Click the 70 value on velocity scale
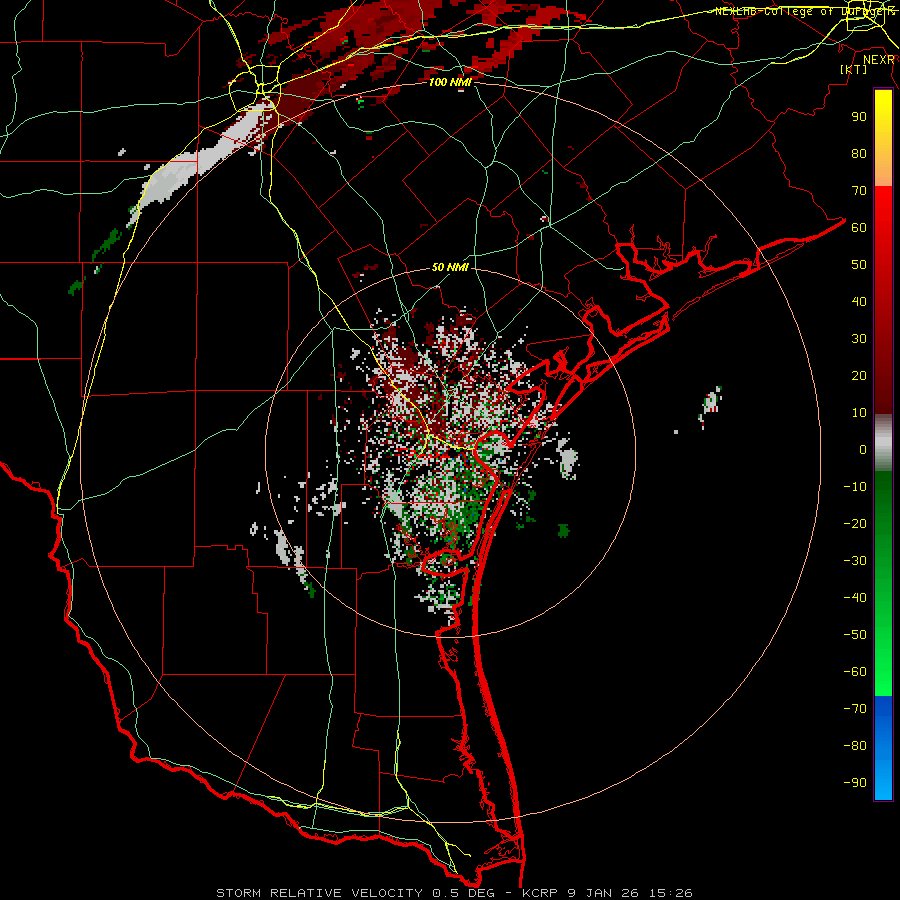The width and height of the screenshot is (900, 900). click(x=859, y=191)
